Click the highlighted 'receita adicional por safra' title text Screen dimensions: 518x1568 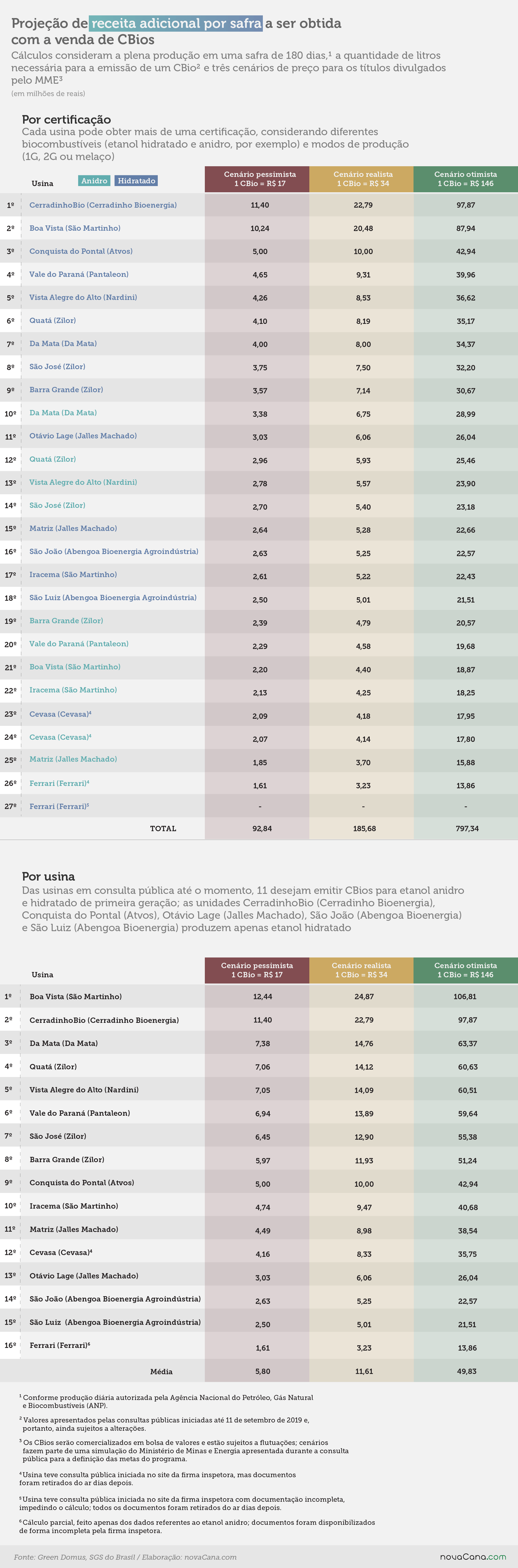[x=177, y=23]
